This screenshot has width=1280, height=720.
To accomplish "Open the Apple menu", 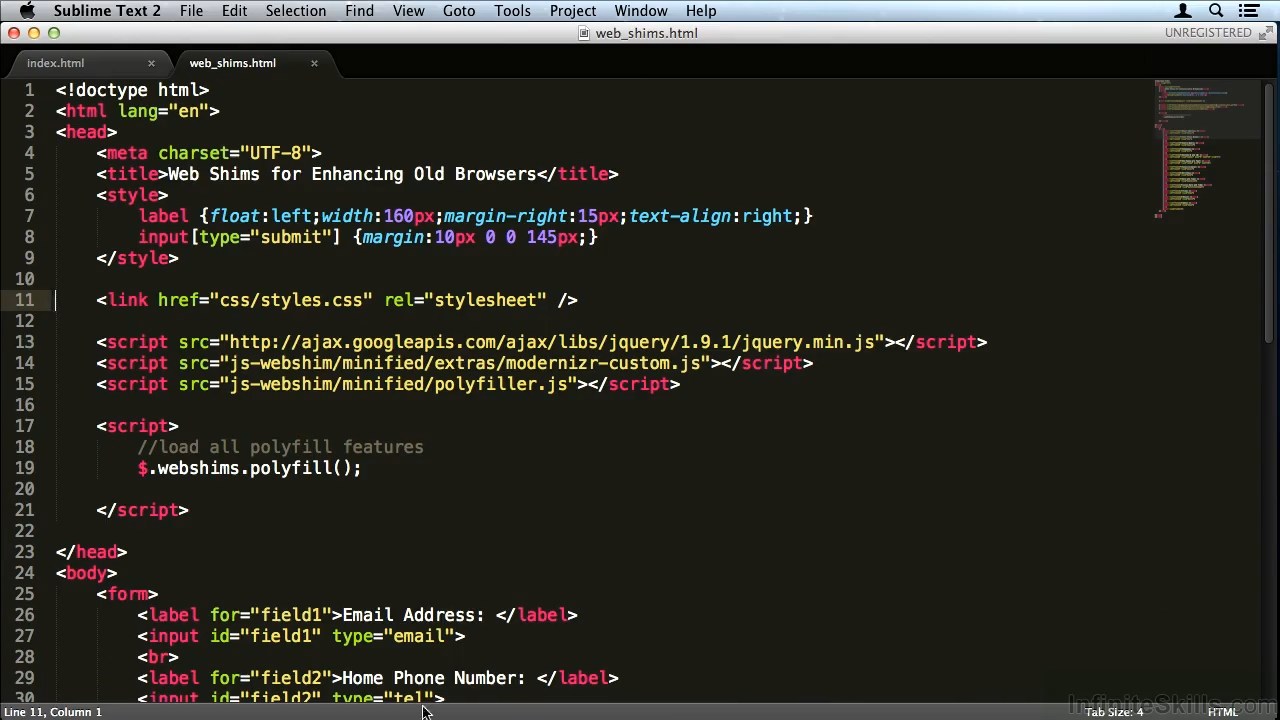I will pos(27,11).
